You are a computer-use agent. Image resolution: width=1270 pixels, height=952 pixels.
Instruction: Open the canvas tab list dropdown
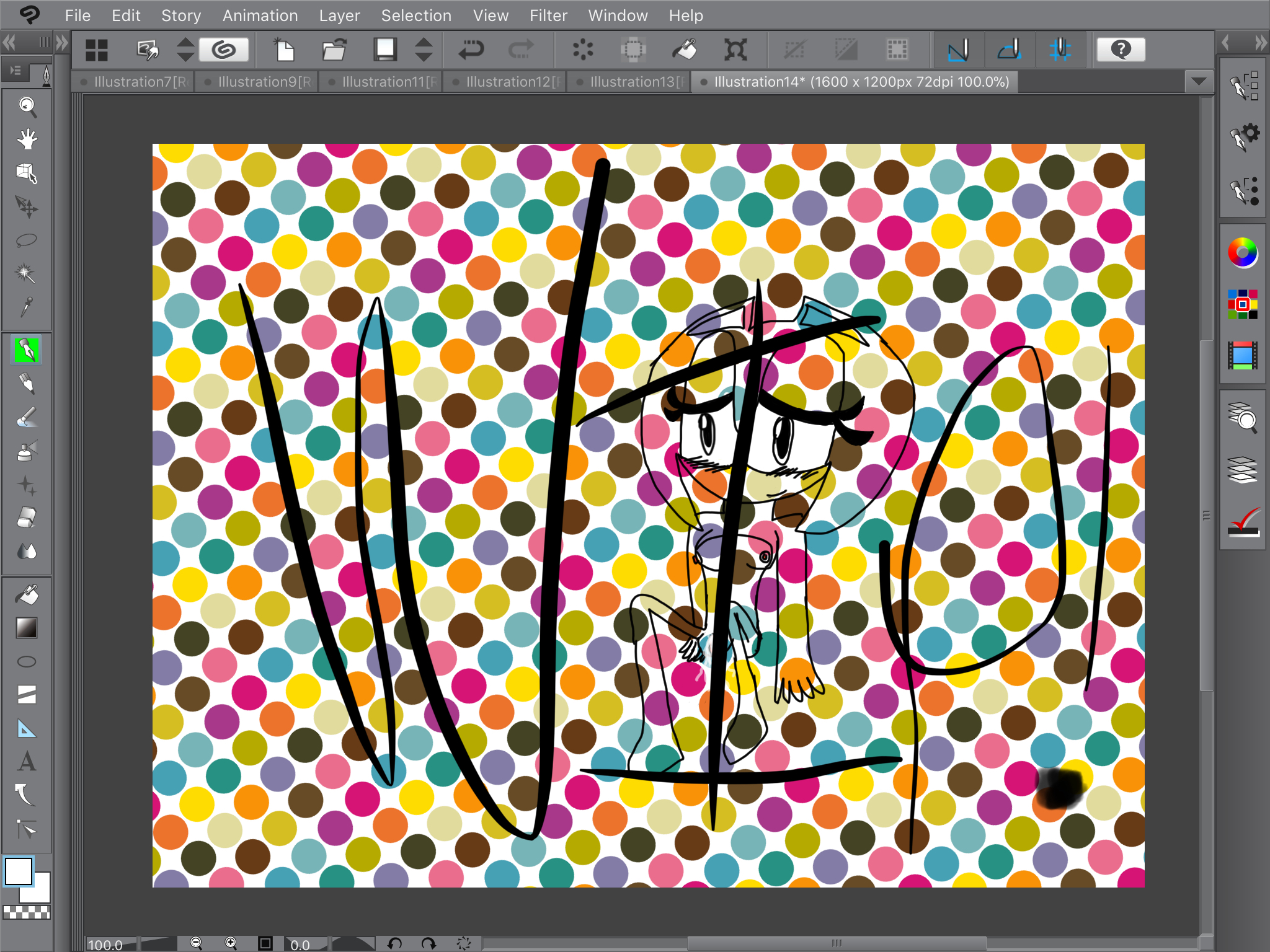(1199, 82)
